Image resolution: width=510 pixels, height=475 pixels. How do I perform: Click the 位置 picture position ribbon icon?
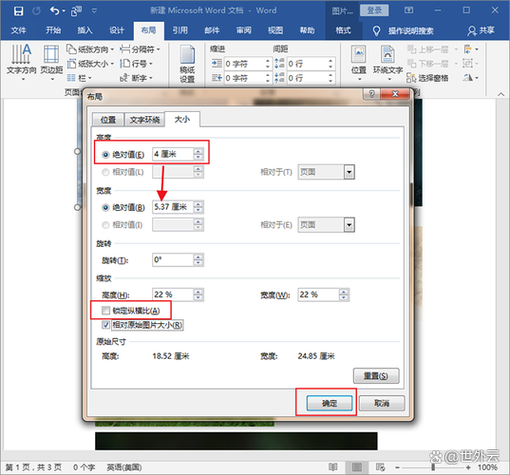pos(359,63)
